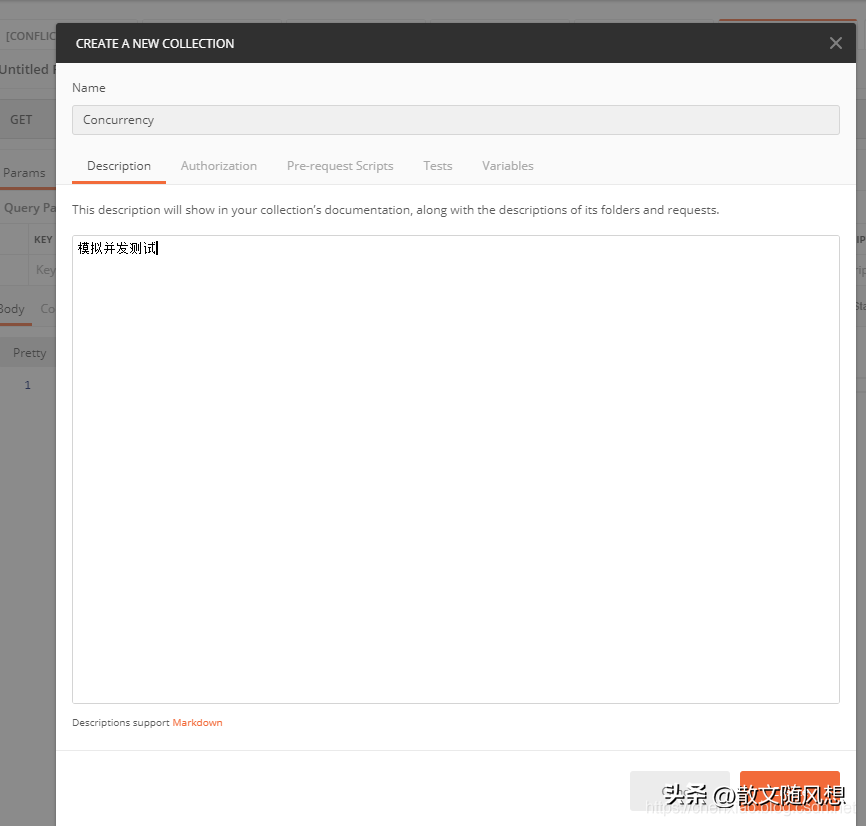
Task: Click the Key field in the params table
Action: tap(43, 270)
